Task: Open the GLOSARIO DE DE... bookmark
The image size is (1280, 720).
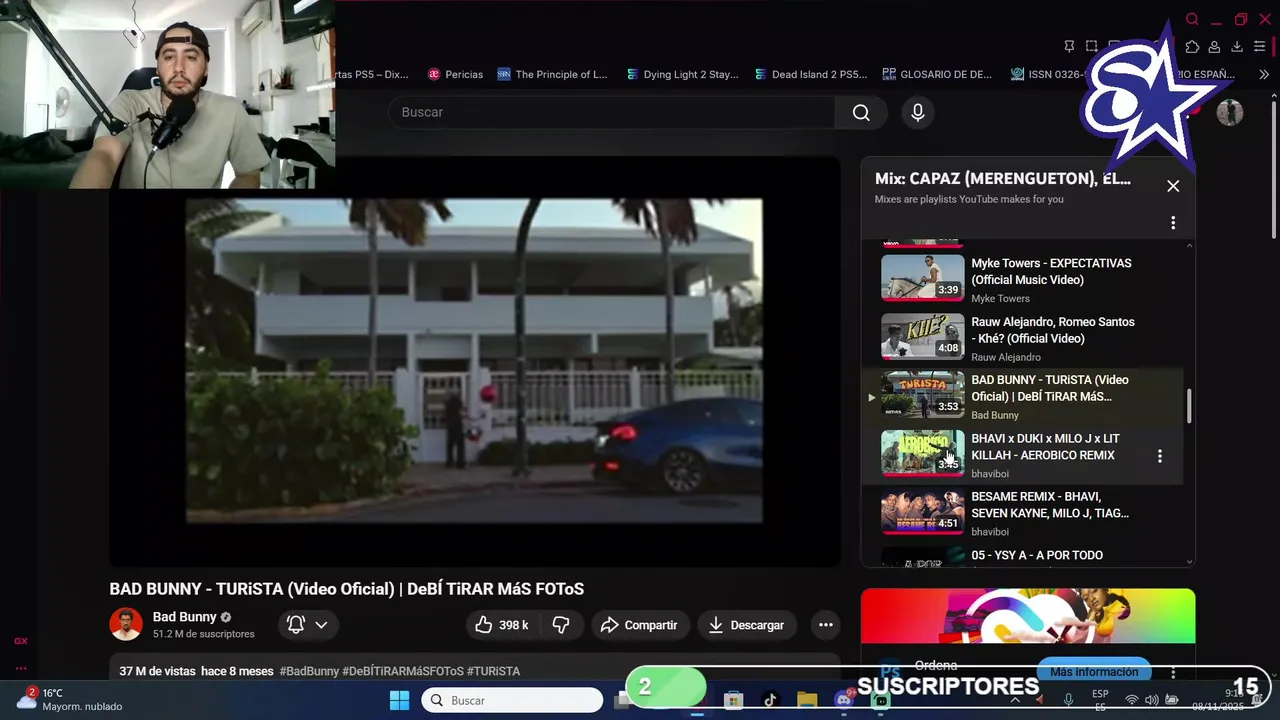Action: [937, 74]
